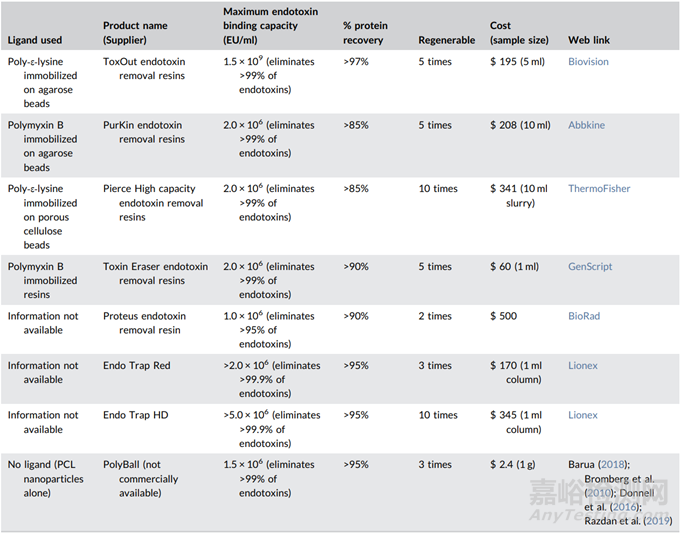Screen dimensions: 680x533
Task: Click Lionex link in Endo Trap HD row
Action: pos(582,415)
